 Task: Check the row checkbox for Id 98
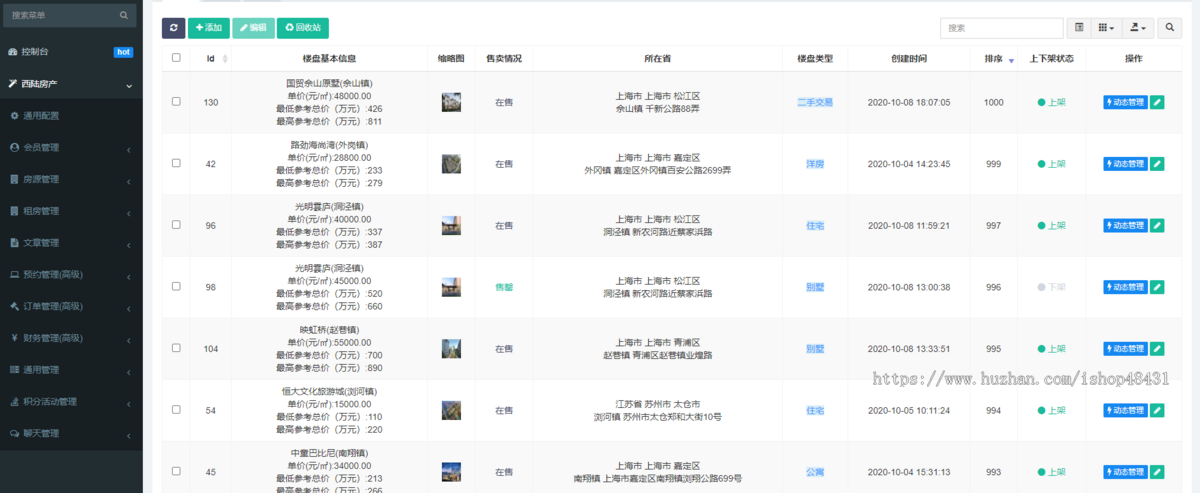176,287
